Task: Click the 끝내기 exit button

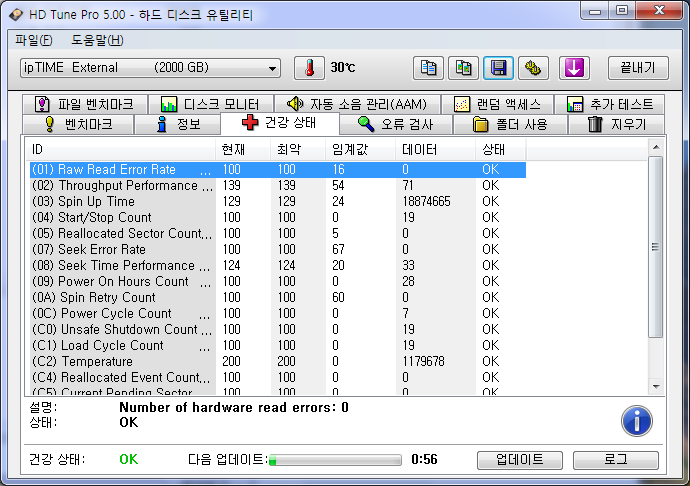Action: click(638, 68)
